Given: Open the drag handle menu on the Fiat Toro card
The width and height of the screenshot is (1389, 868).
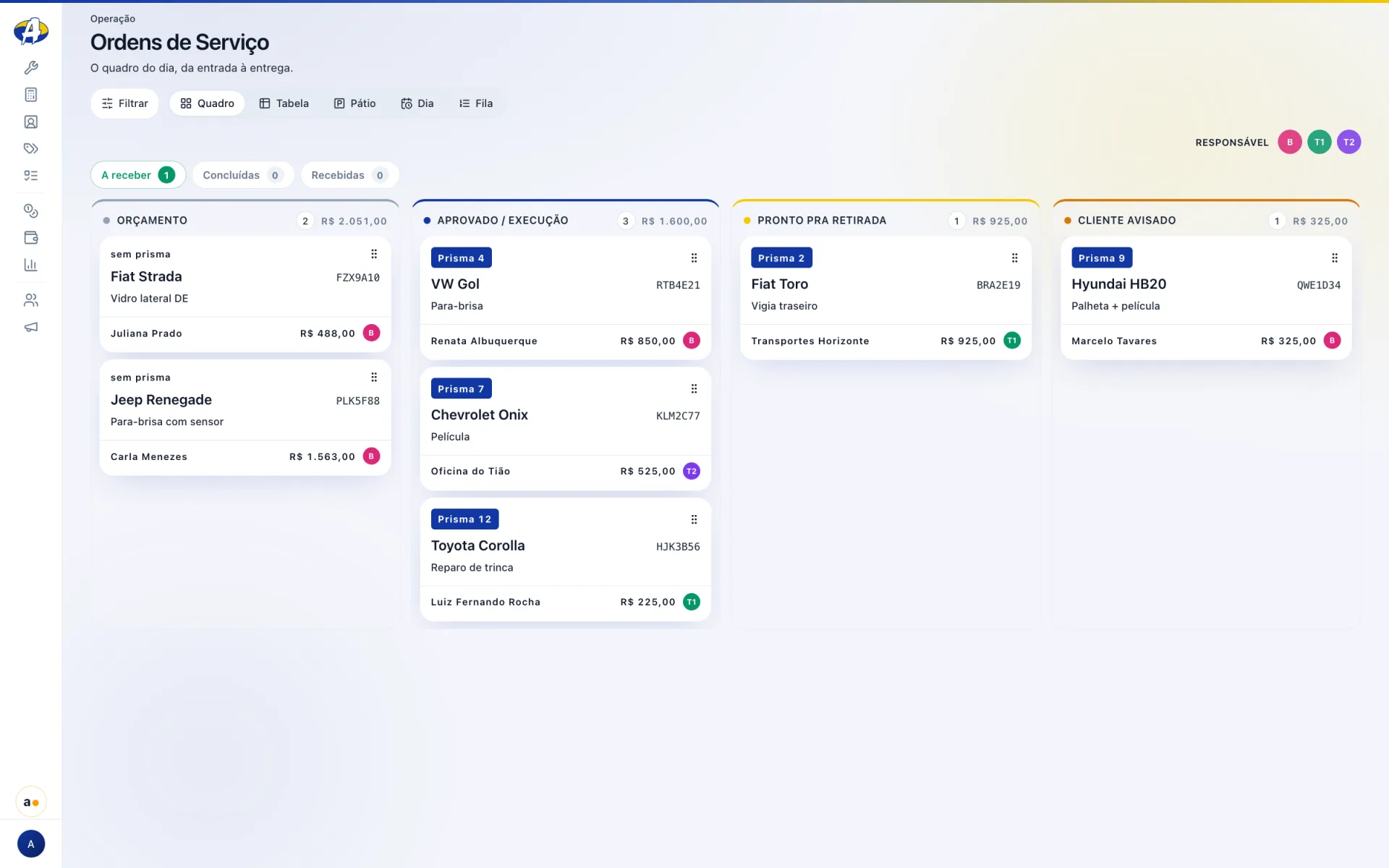Looking at the screenshot, I should (1014, 258).
